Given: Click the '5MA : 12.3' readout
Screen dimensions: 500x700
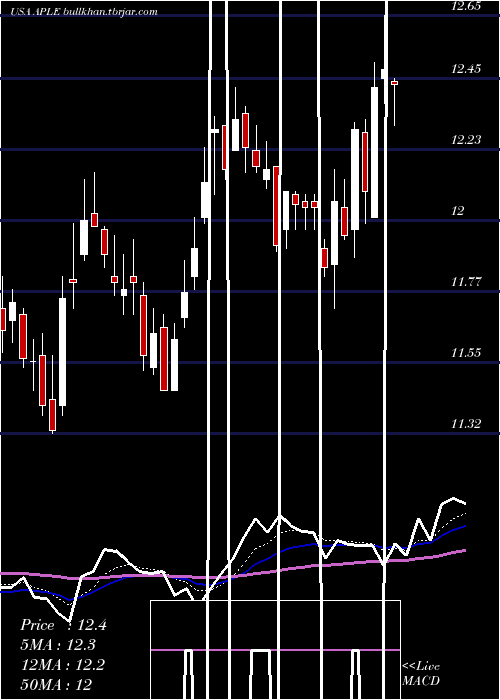Looking at the screenshot, I should pos(58,645).
